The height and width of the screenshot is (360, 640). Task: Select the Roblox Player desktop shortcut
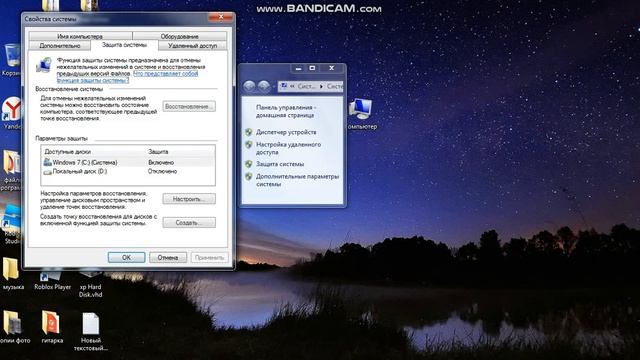pyautogui.click(x=52, y=280)
